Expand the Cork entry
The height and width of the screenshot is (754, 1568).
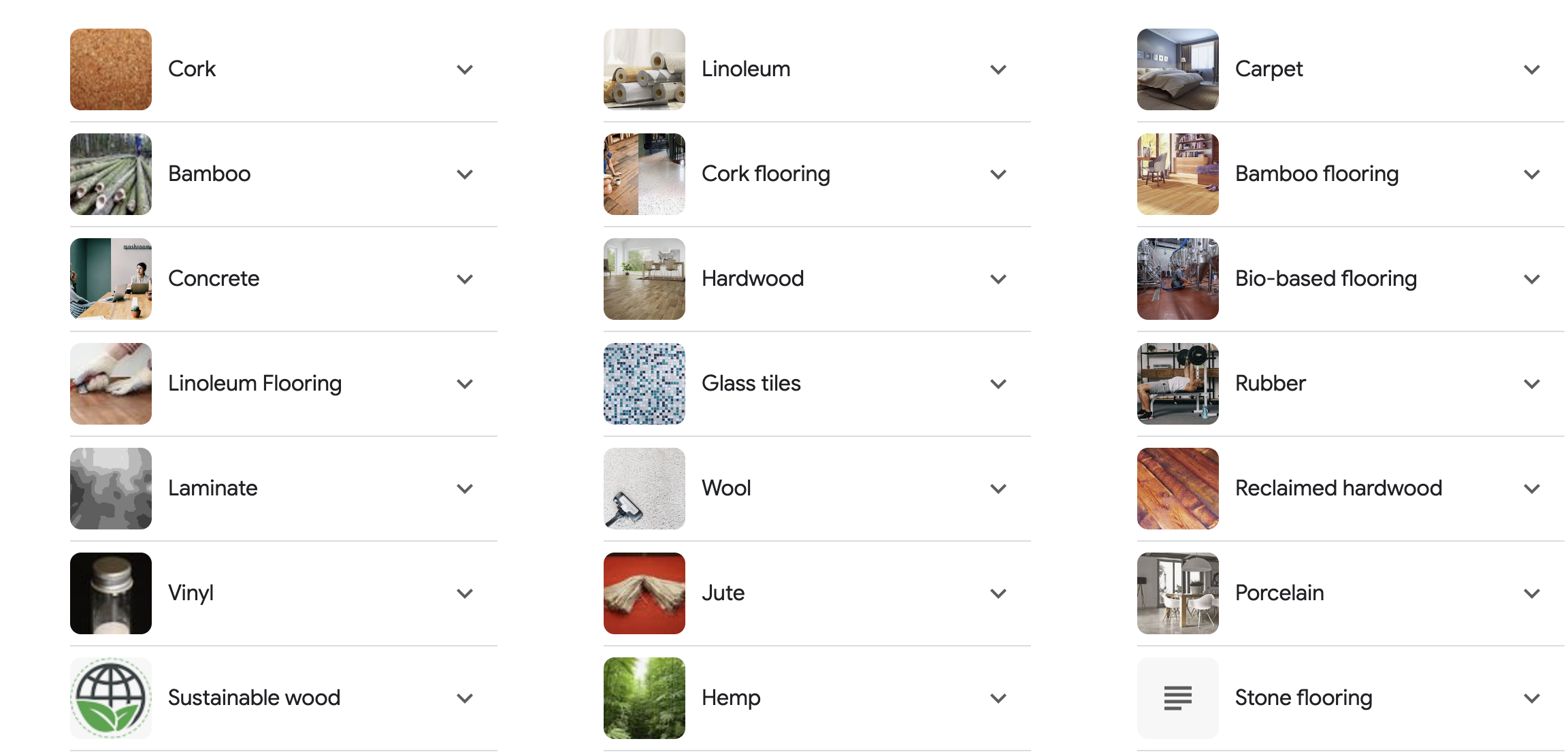pyautogui.click(x=465, y=69)
